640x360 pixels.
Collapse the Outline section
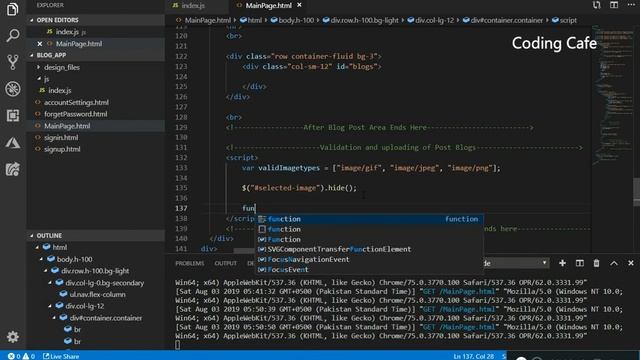tap(32, 236)
